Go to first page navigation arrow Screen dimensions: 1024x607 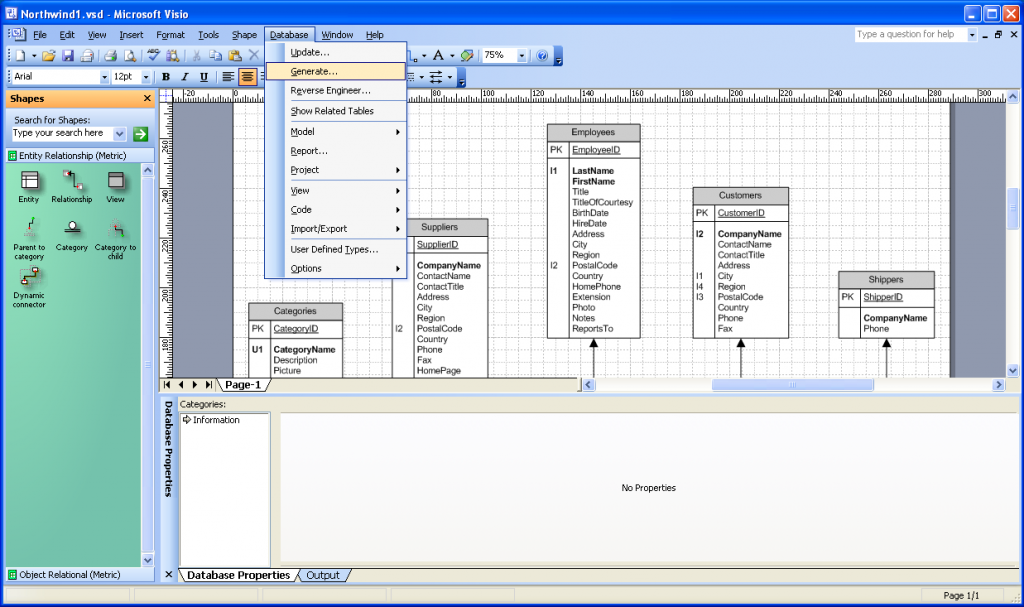coord(167,385)
